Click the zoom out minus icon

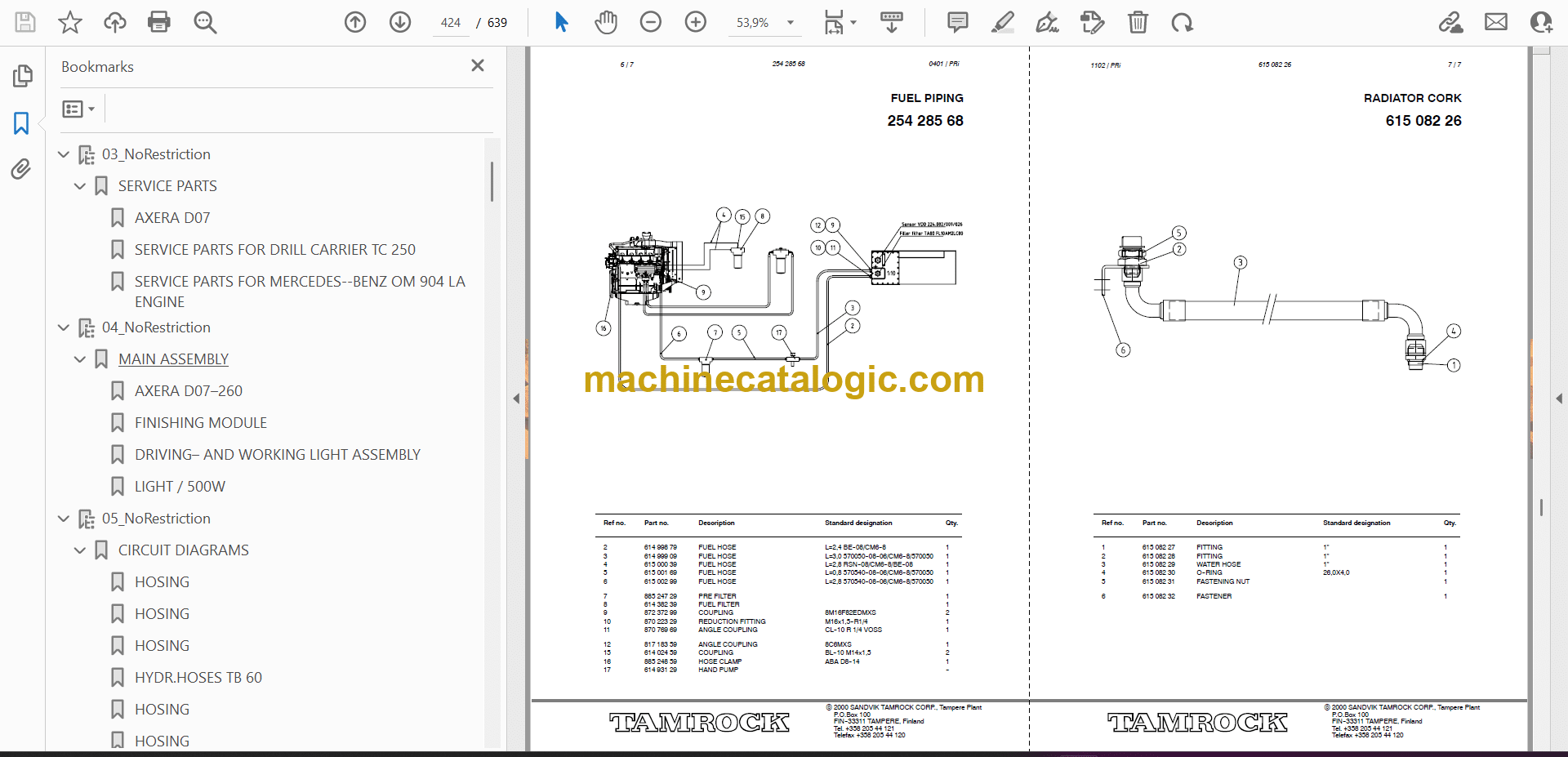click(x=651, y=22)
